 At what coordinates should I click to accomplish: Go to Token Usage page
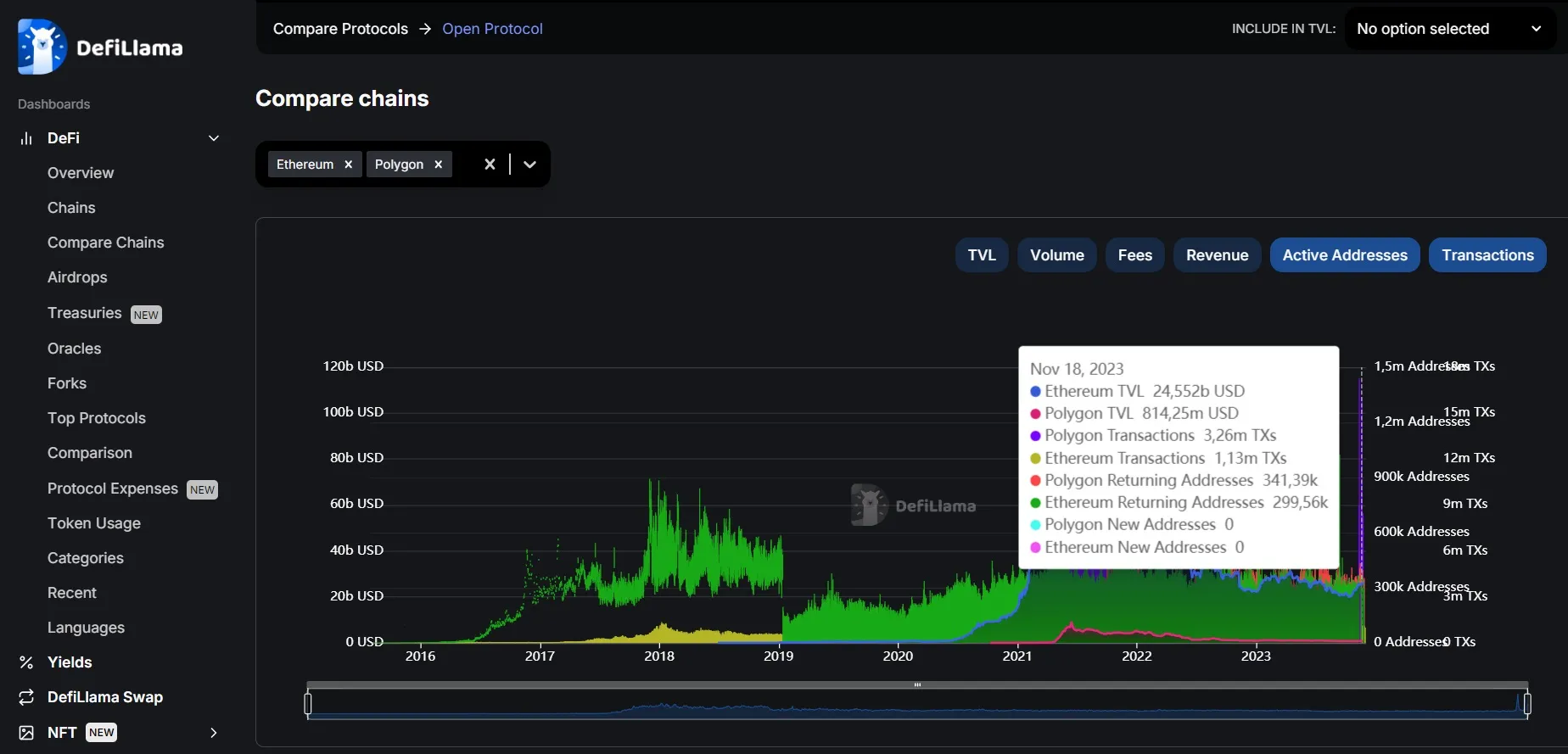[x=94, y=523]
